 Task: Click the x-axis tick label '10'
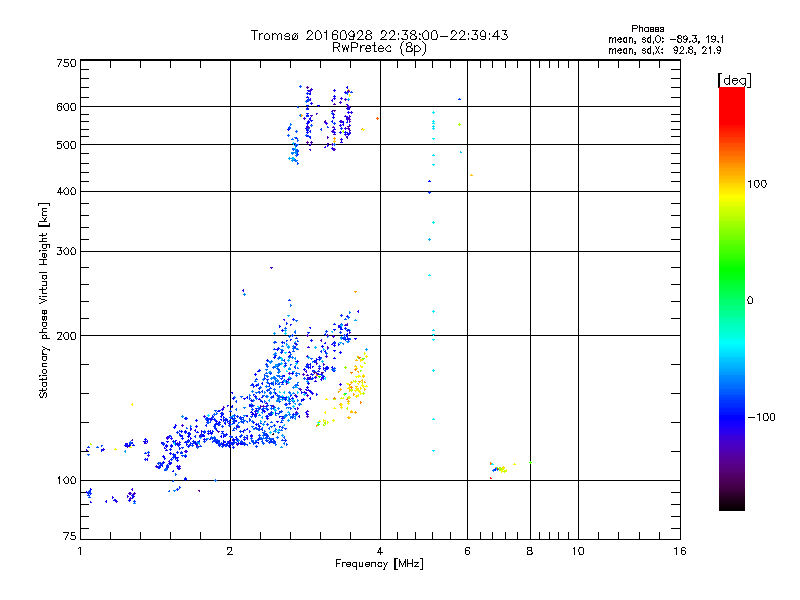(578, 551)
